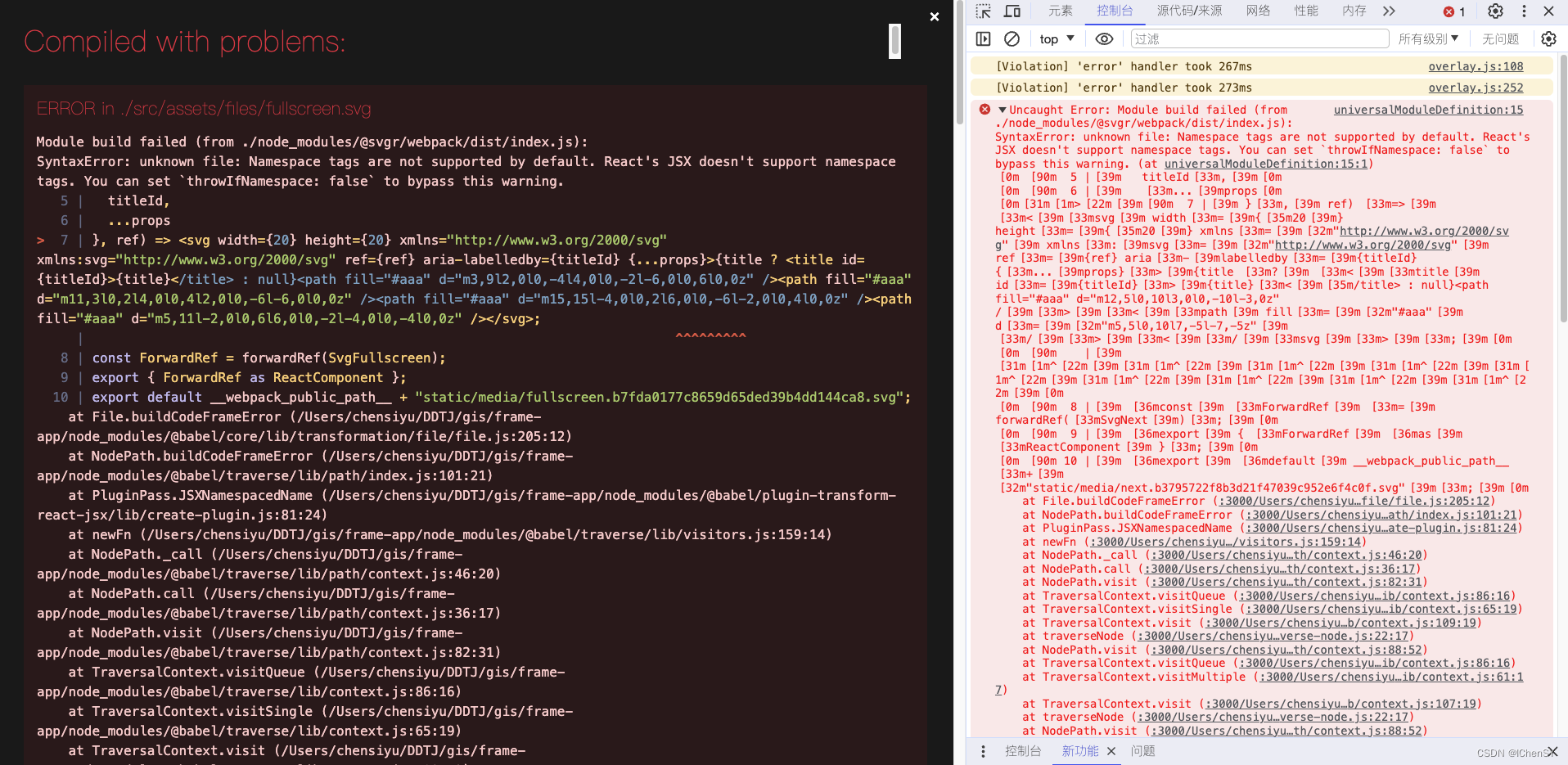Click the ERROR in fullscreen.svg heading

204,109
